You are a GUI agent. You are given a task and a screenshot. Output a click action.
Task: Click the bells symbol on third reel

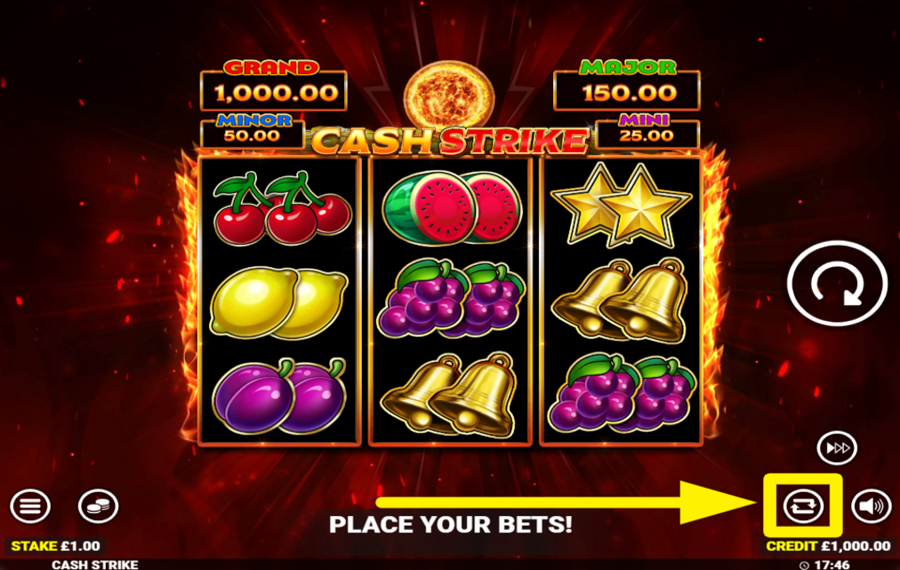pos(619,301)
